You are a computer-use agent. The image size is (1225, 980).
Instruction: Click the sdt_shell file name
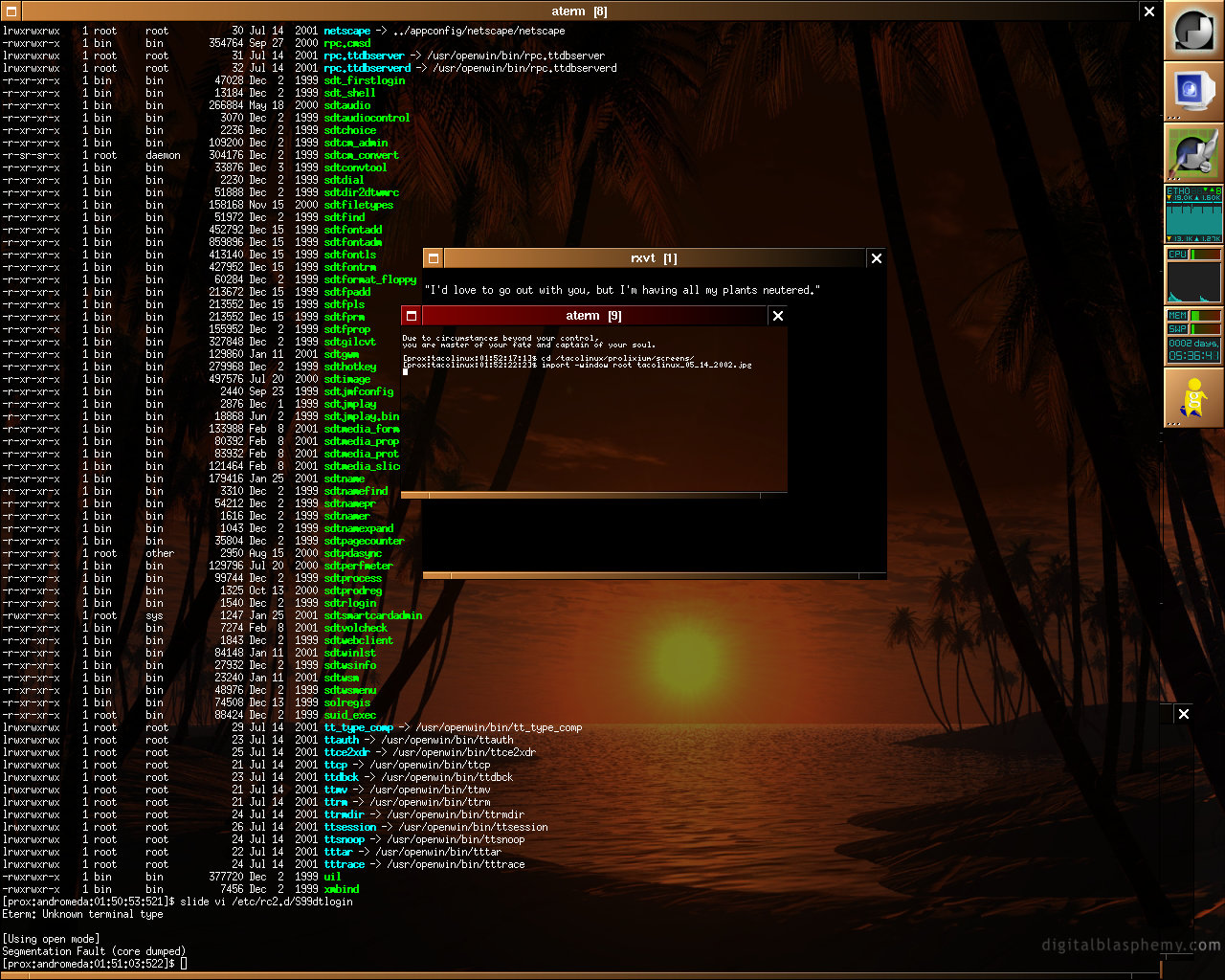coord(350,93)
